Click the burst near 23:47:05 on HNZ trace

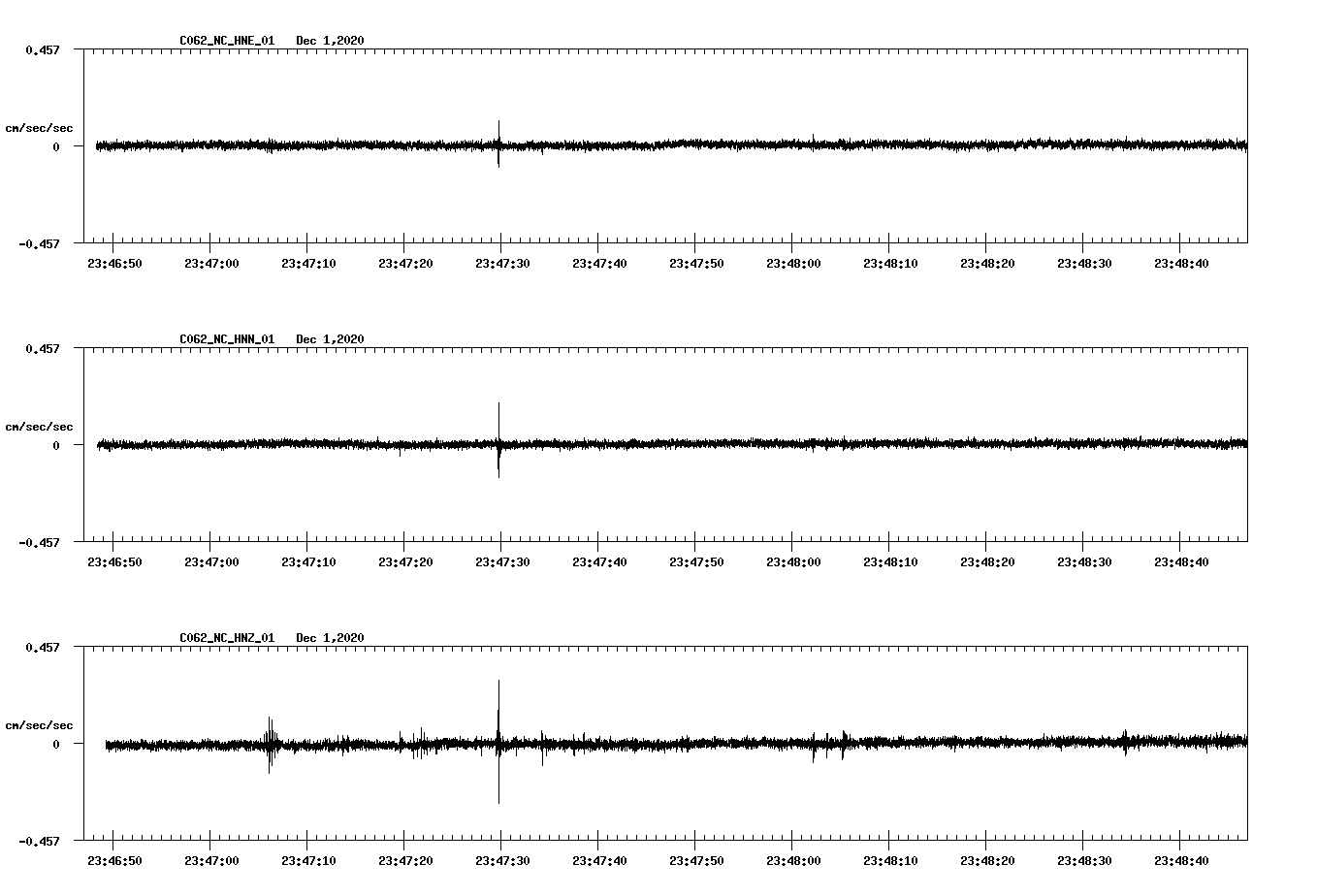tap(270, 747)
